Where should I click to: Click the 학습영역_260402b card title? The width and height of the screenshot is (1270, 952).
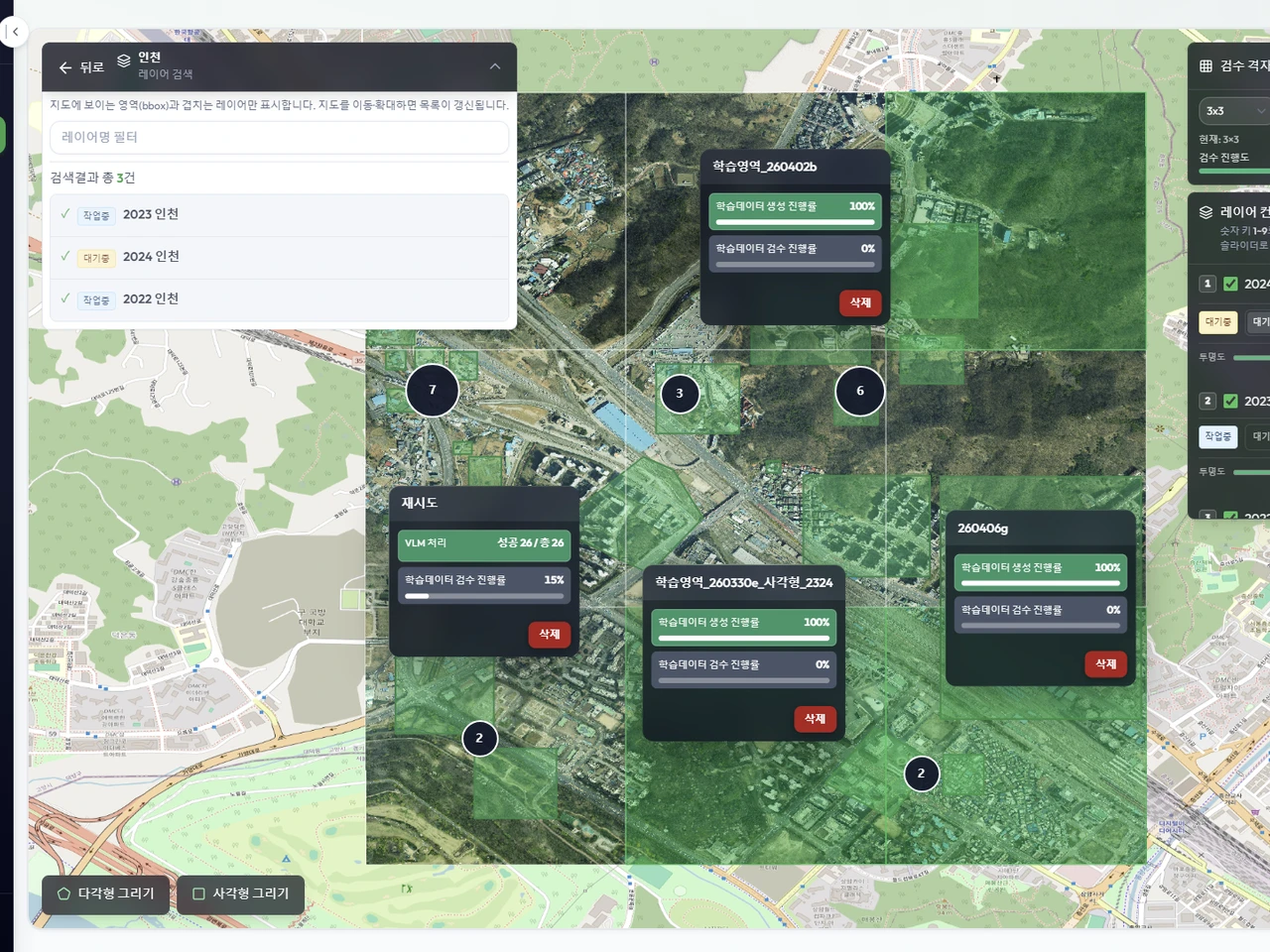764,167
